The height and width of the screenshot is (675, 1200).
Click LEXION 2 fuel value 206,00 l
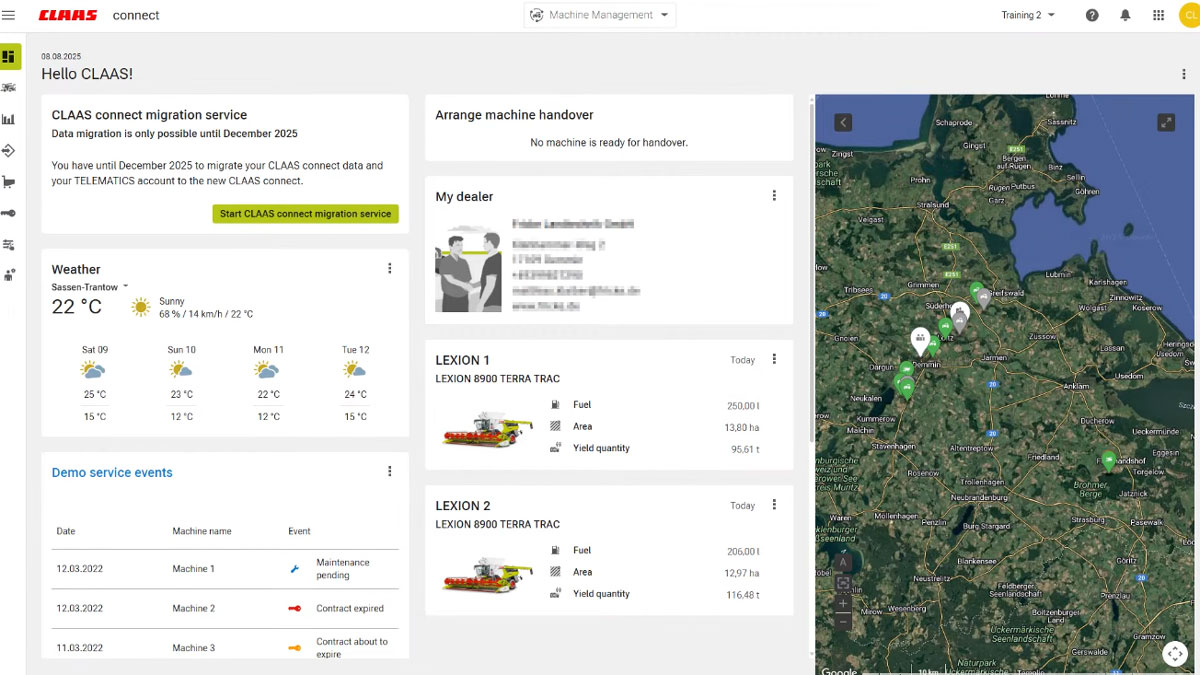743,551
